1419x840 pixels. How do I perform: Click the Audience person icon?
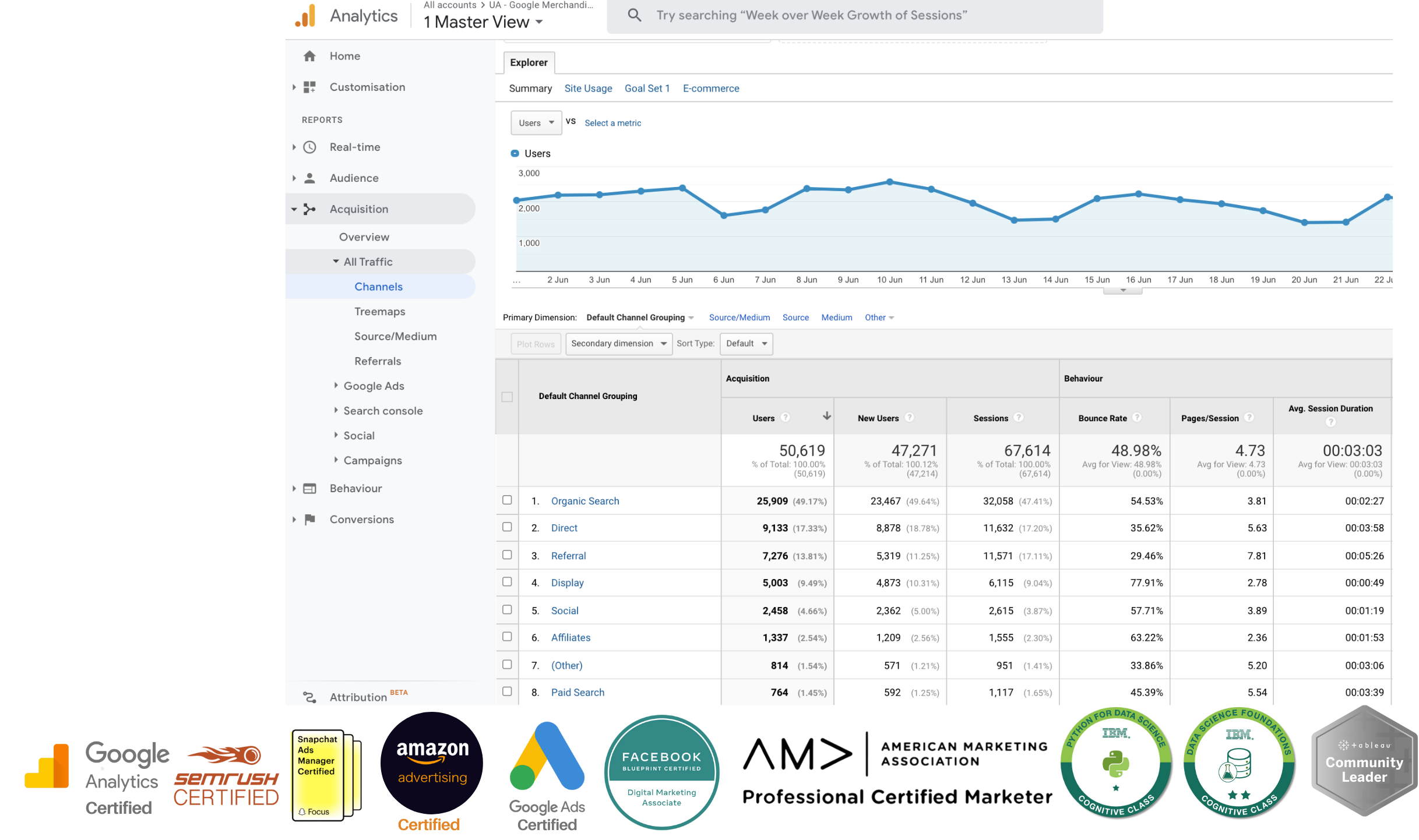[x=309, y=178]
